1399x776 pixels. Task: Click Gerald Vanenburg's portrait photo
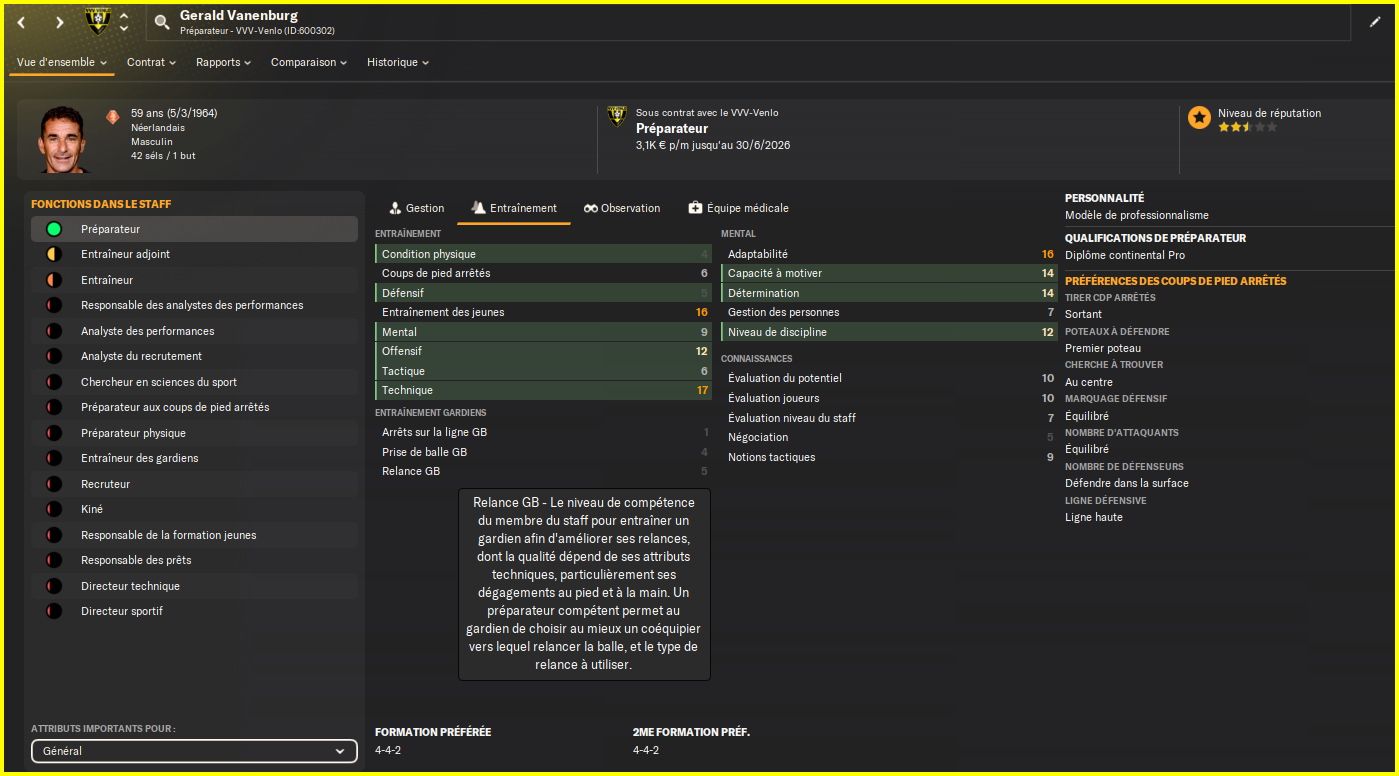[66, 139]
